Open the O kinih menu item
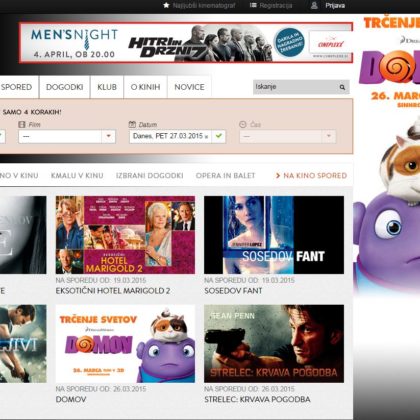This screenshot has width=420, height=420. pyautogui.click(x=145, y=87)
